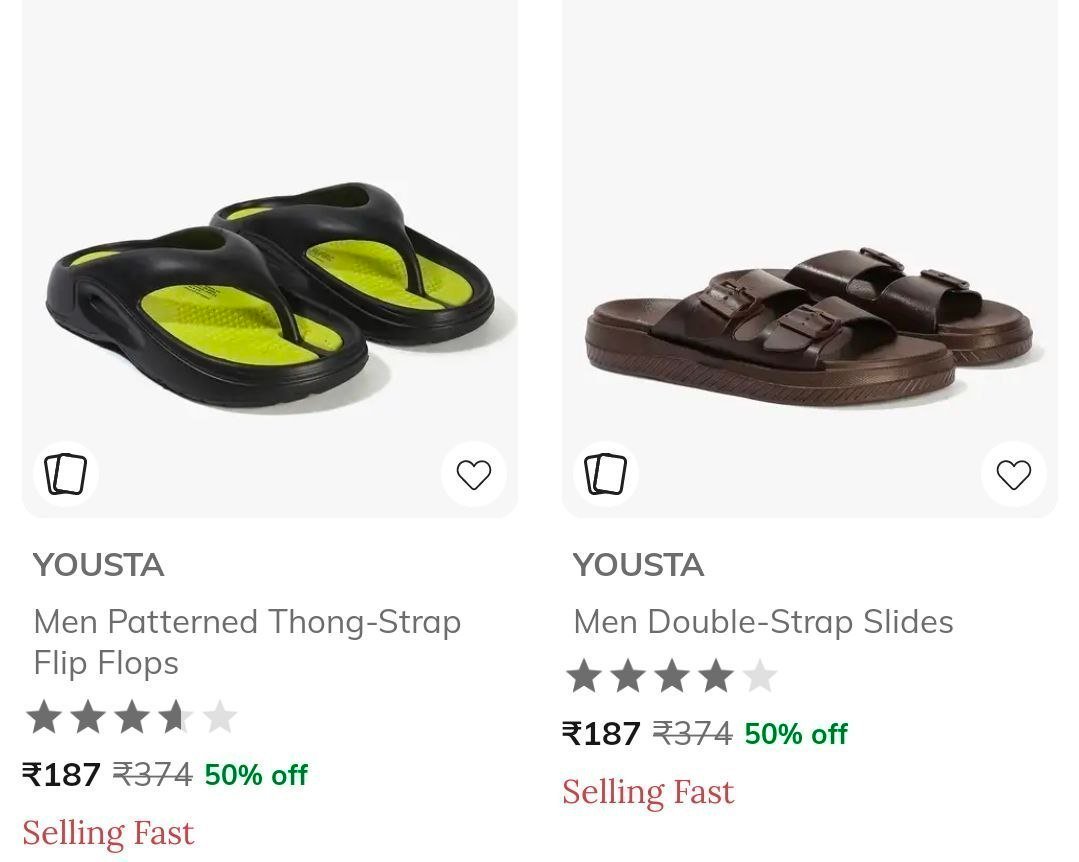
Task: View star rating of Double-Strap Slides
Action: coord(672,676)
